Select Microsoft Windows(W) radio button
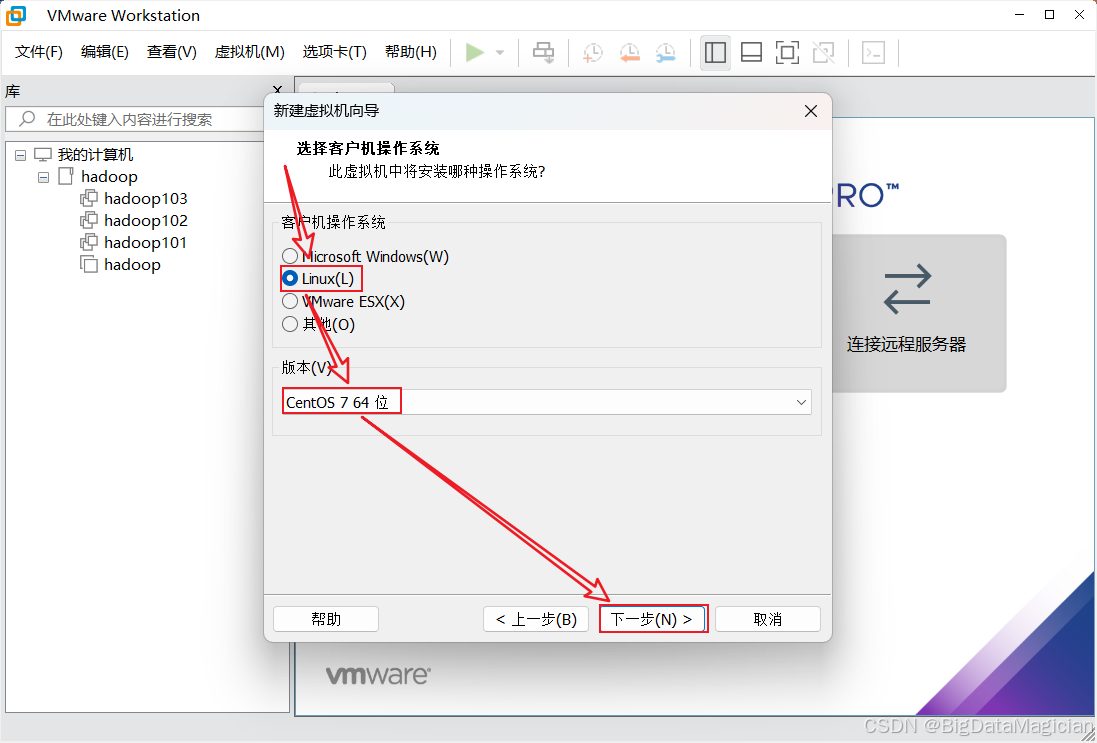Viewport: 1097px width, 743px height. [290, 257]
